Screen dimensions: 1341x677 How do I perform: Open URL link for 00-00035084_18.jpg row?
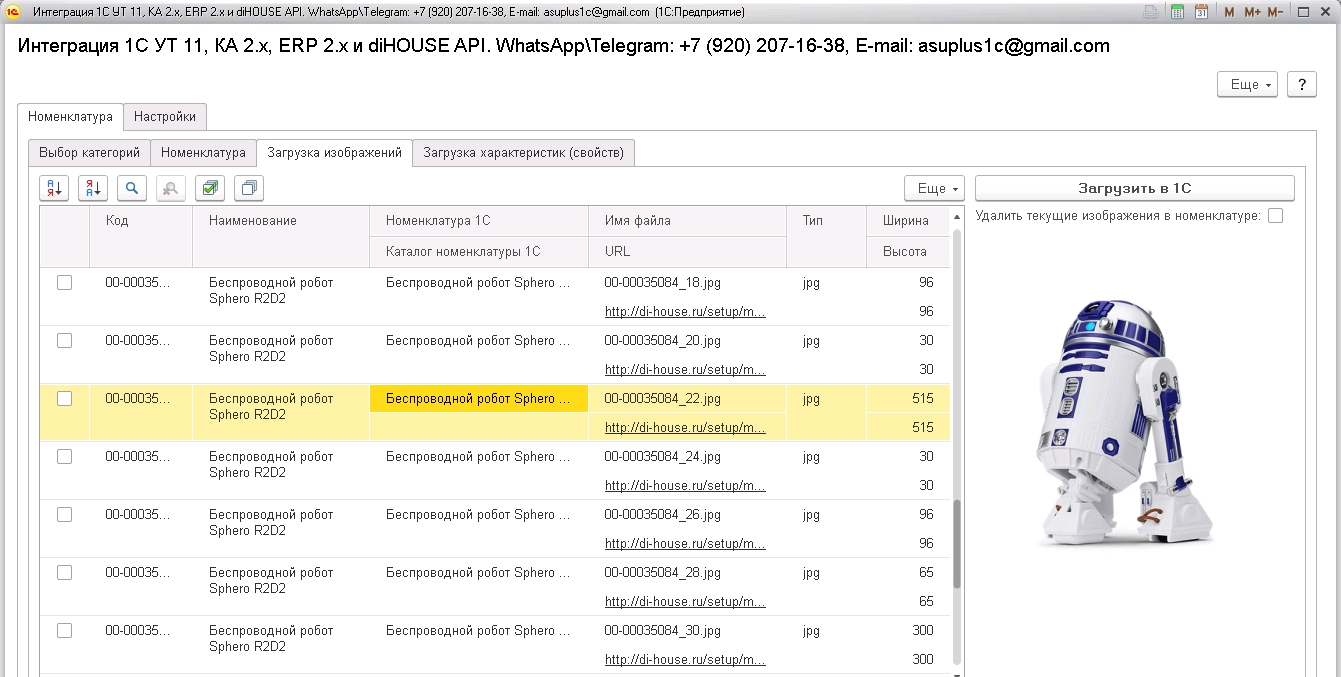point(685,312)
